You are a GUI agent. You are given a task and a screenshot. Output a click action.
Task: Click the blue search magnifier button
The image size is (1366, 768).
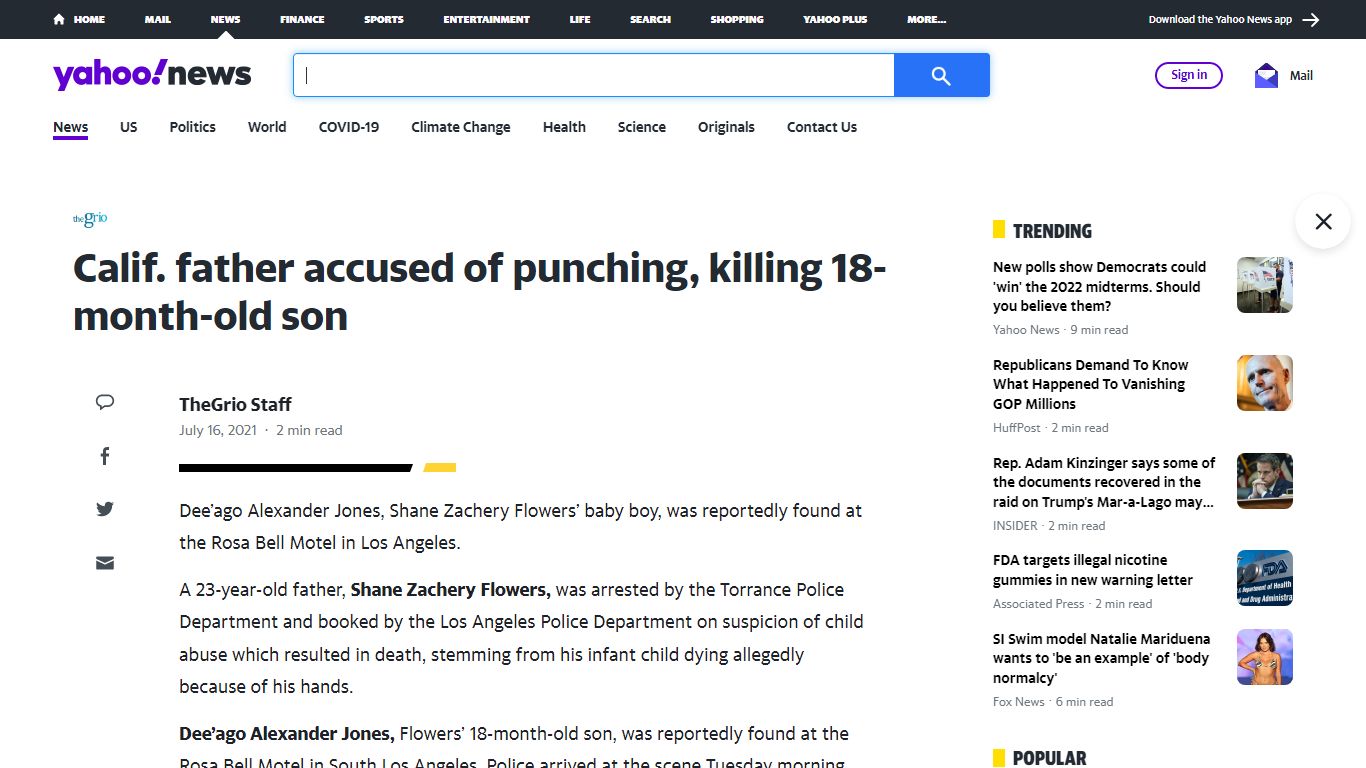click(x=941, y=75)
